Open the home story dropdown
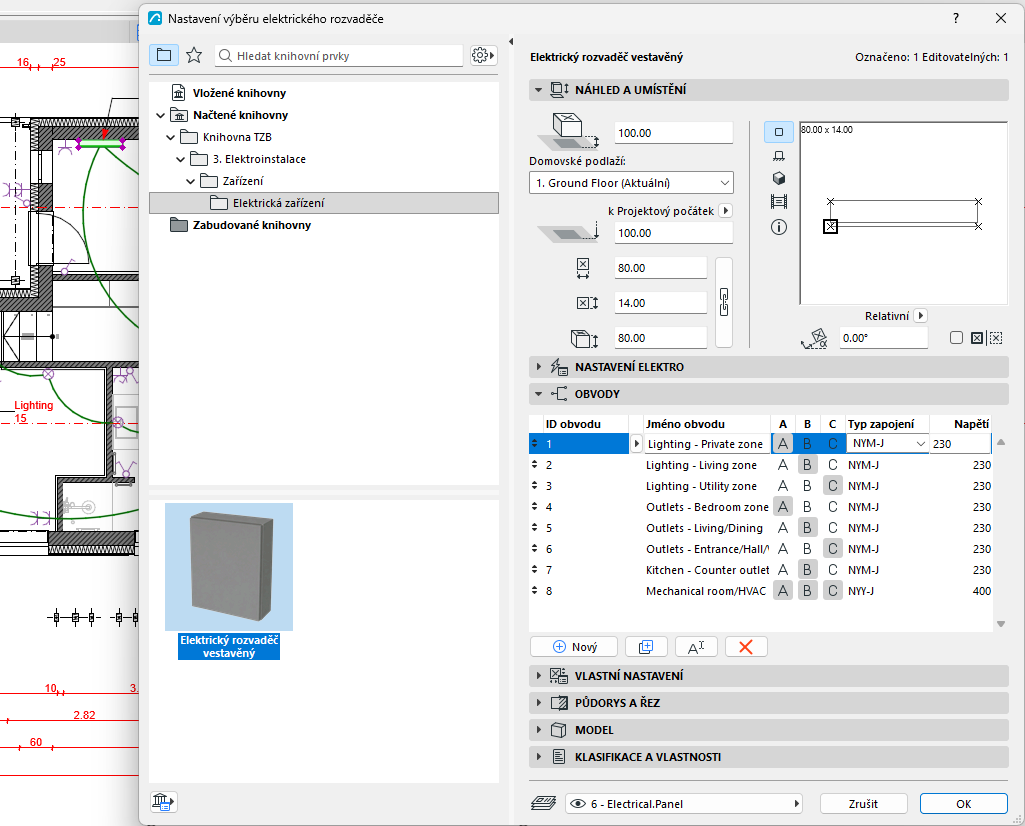 (x=631, y=183)
